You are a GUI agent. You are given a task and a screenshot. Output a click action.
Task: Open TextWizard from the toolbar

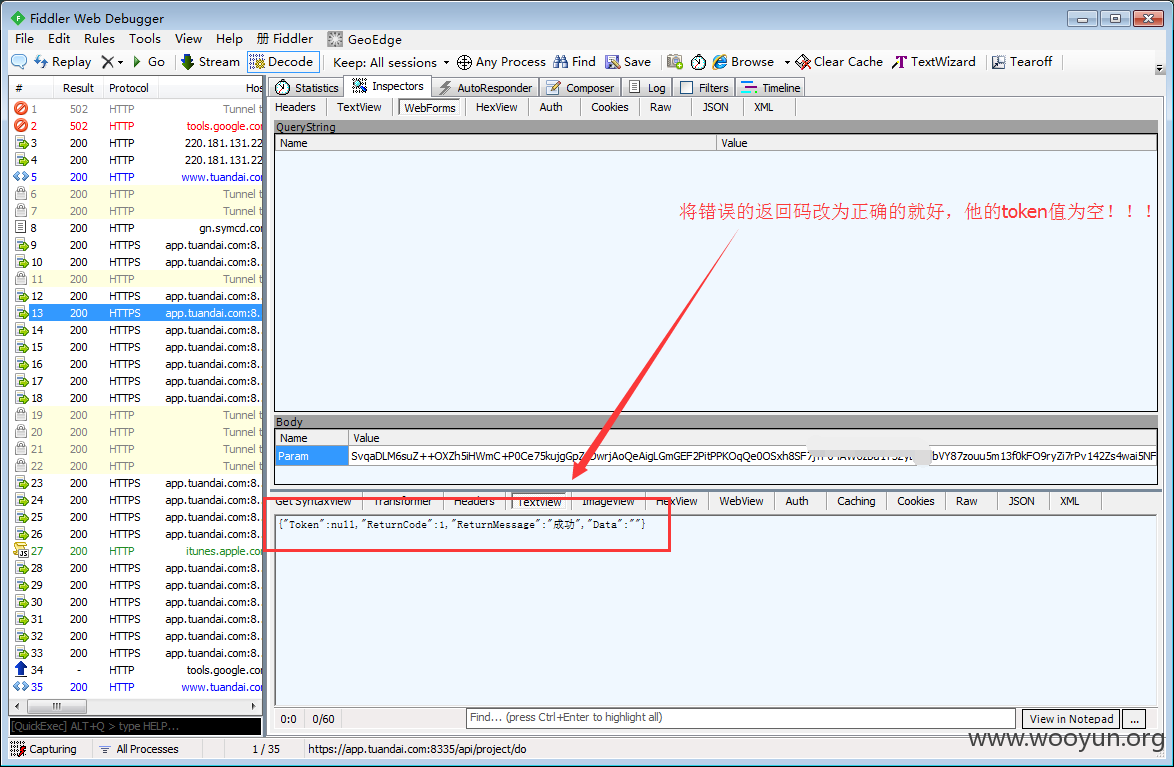click(x=934, y=62)
